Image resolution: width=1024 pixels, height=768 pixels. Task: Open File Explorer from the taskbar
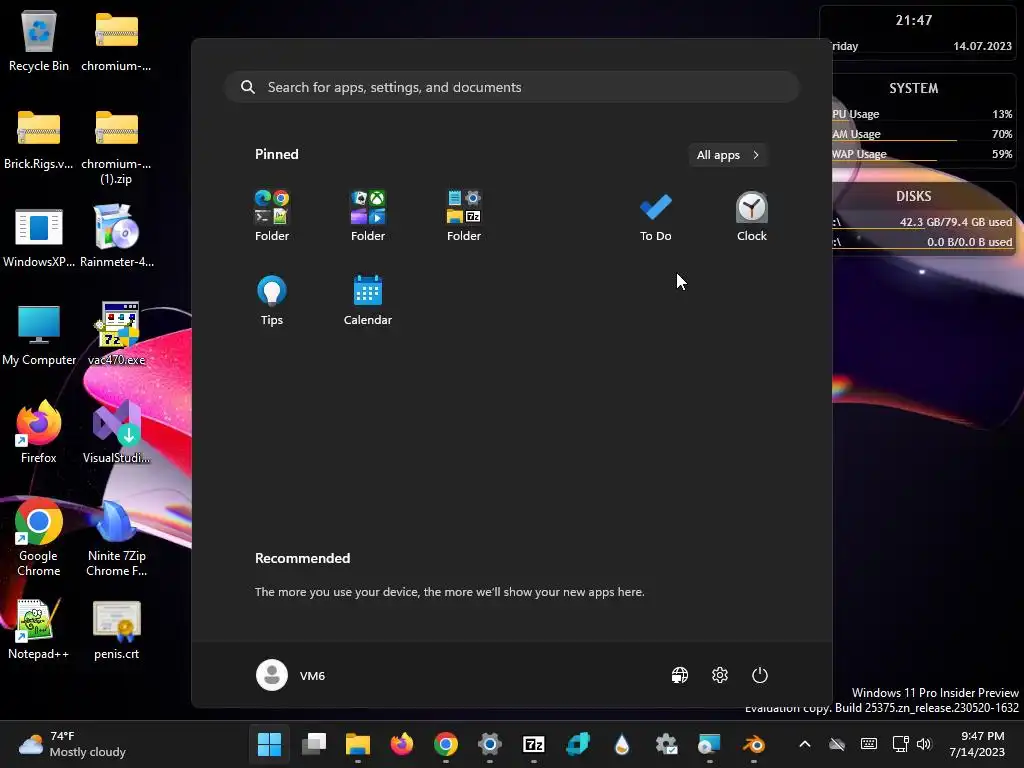[358, 744]
